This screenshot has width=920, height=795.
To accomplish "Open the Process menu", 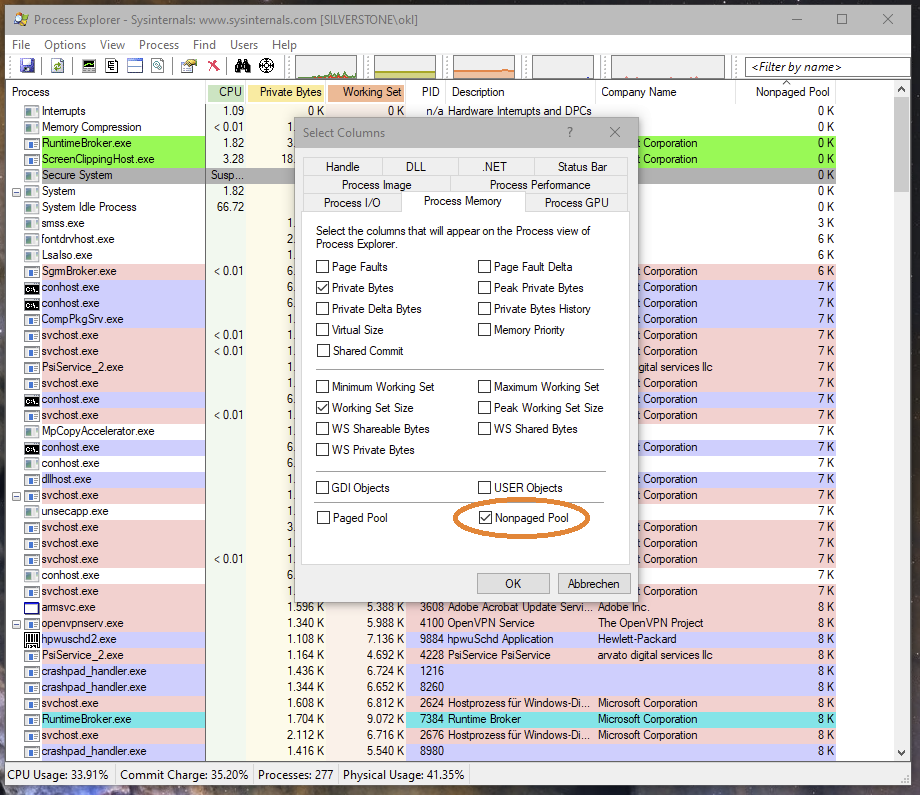I will pos(159,45).
